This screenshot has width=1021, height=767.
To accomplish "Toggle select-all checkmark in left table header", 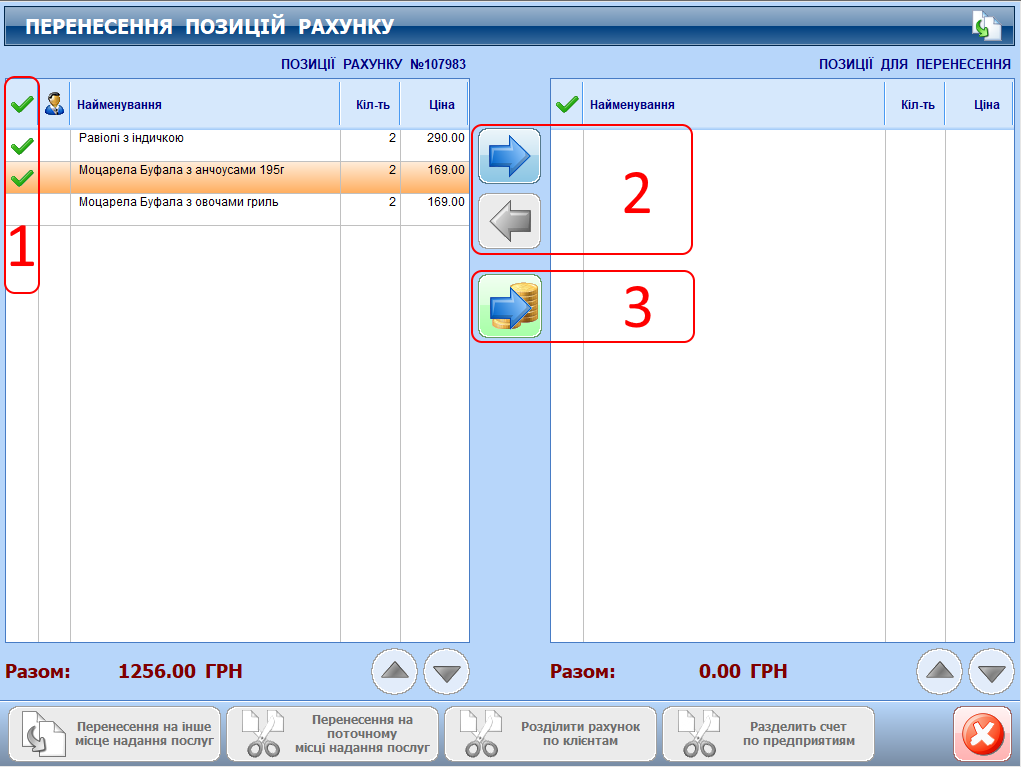I will (22, 104).
